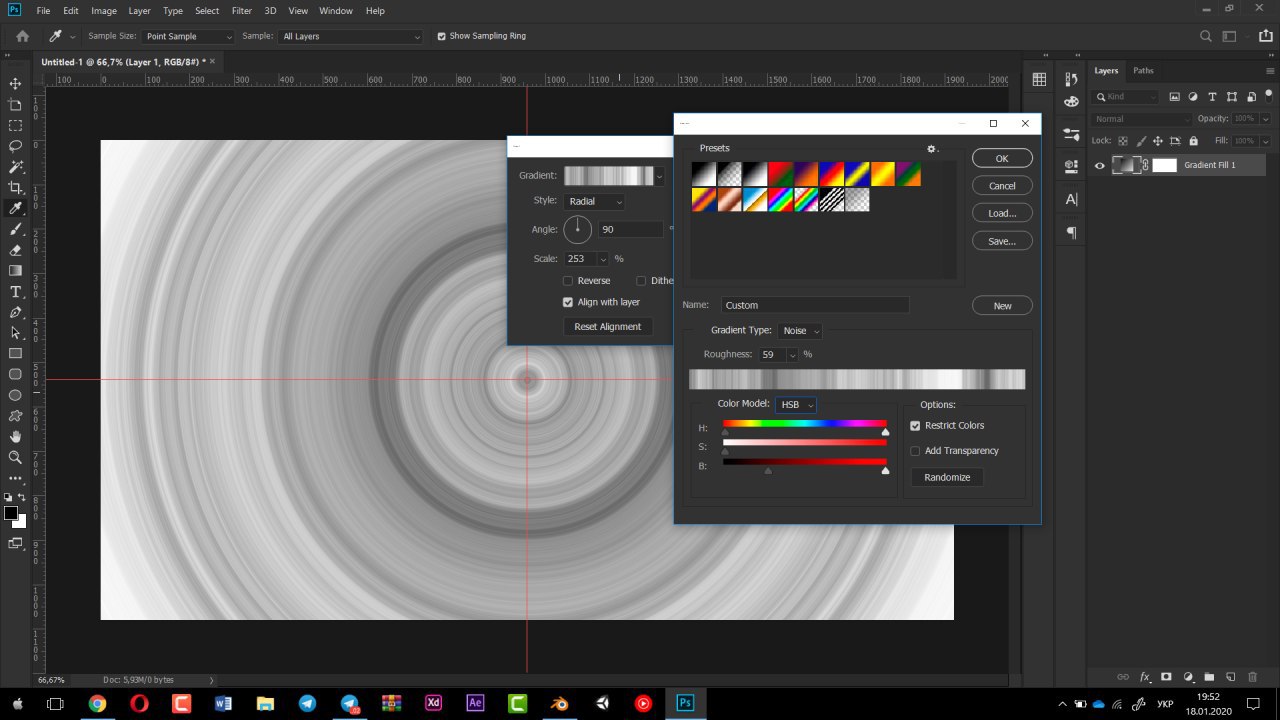Select the red-green gradient preset swatch
The height and width of the screenshot is (720, 1280).
tap(781, 174)
